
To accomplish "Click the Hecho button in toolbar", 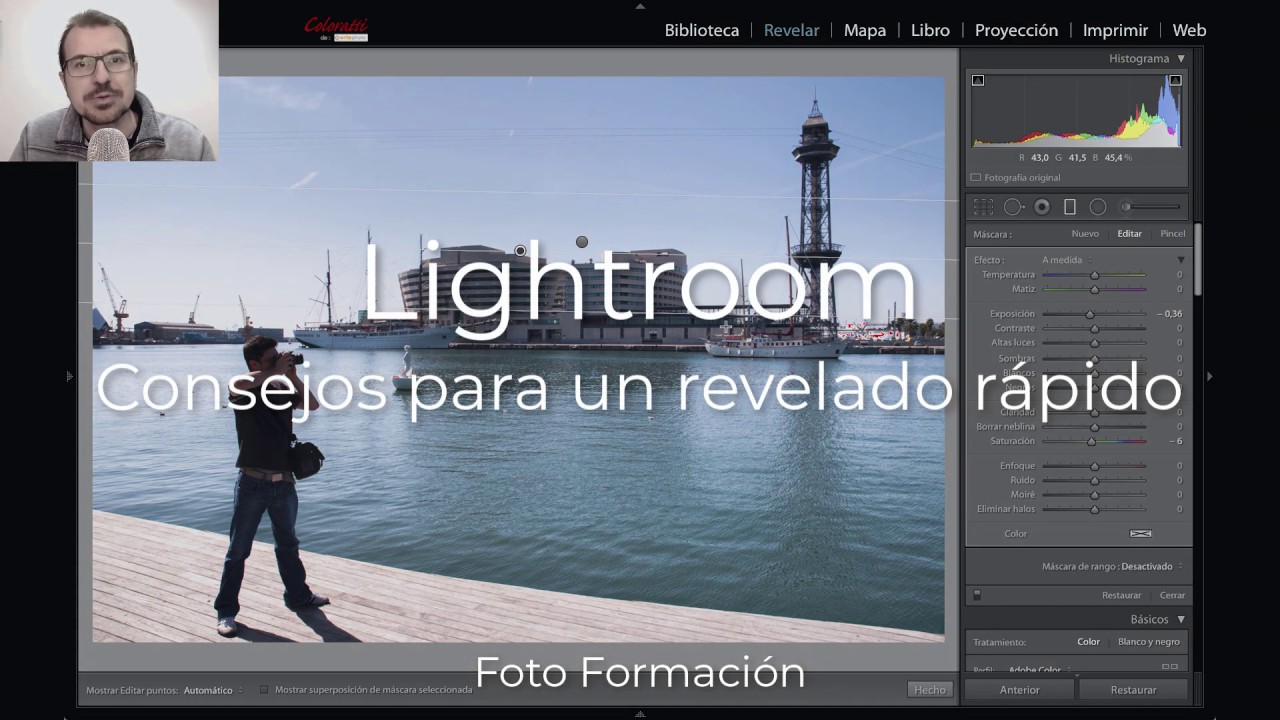I will [x=929, y=690].
